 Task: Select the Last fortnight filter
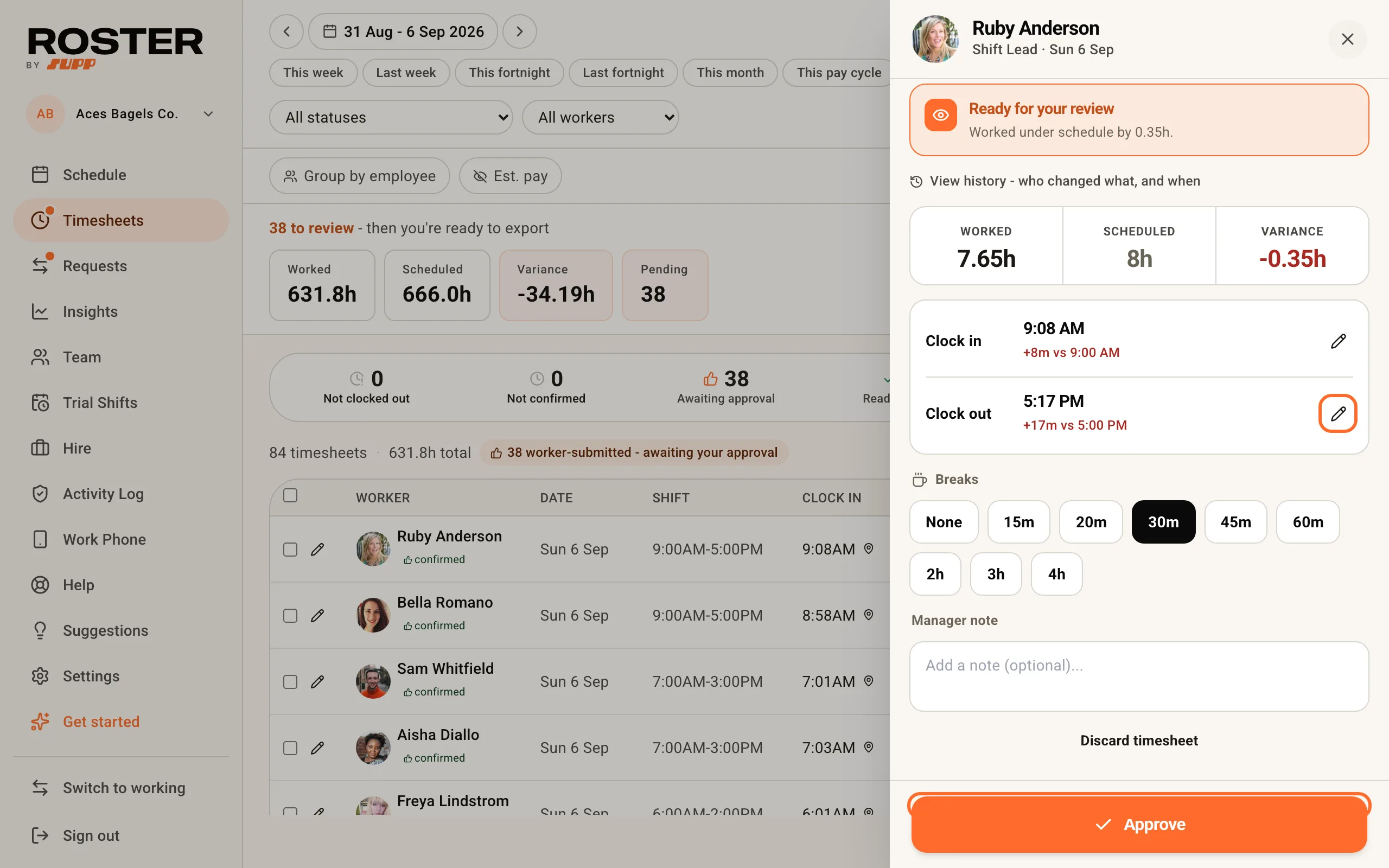[623, 73]
